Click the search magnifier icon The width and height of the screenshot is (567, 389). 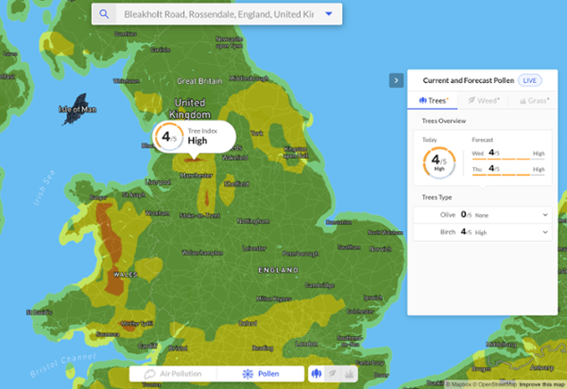(104, 14)
